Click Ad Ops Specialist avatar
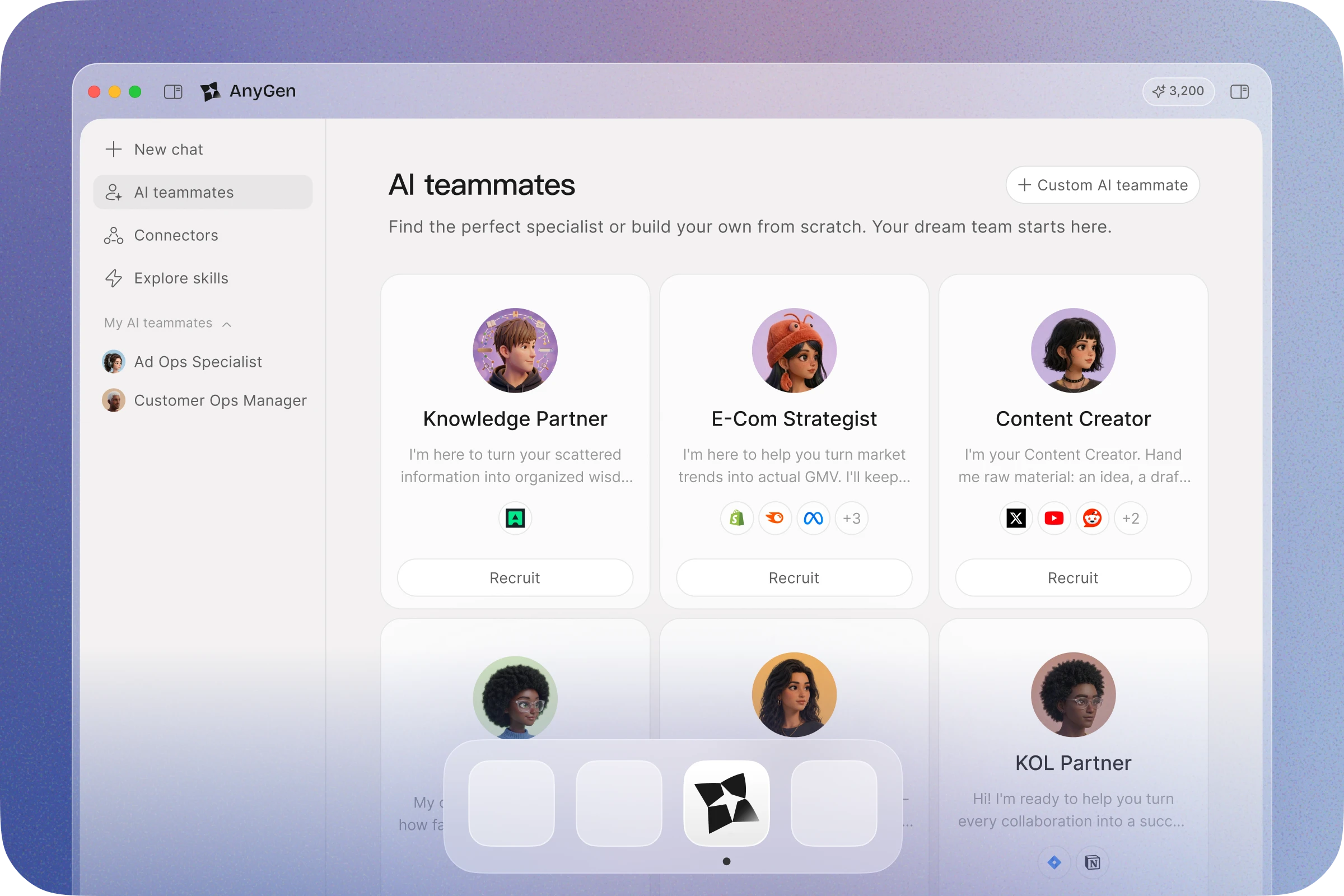Screen dimensions: 1344x896 pyautogui.click(x=113, y=362)
